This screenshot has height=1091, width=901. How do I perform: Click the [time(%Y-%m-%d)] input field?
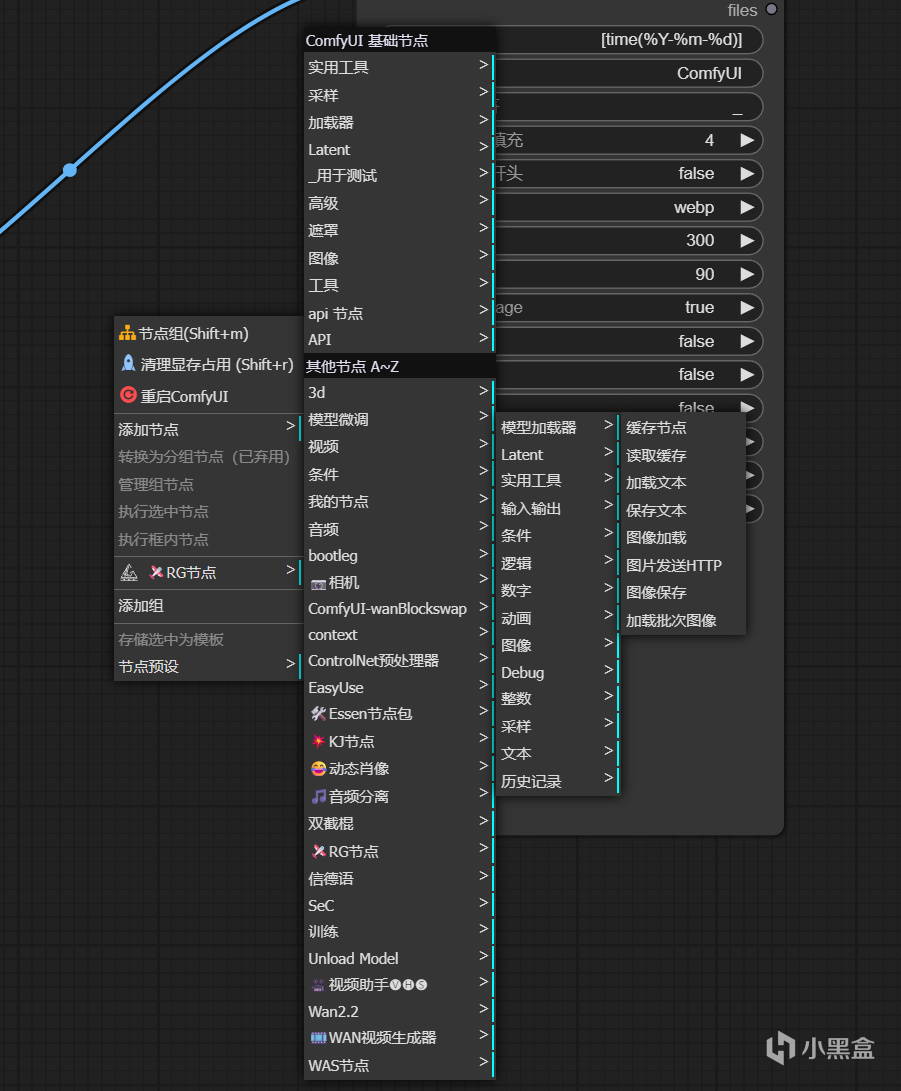tap(629, 40)
